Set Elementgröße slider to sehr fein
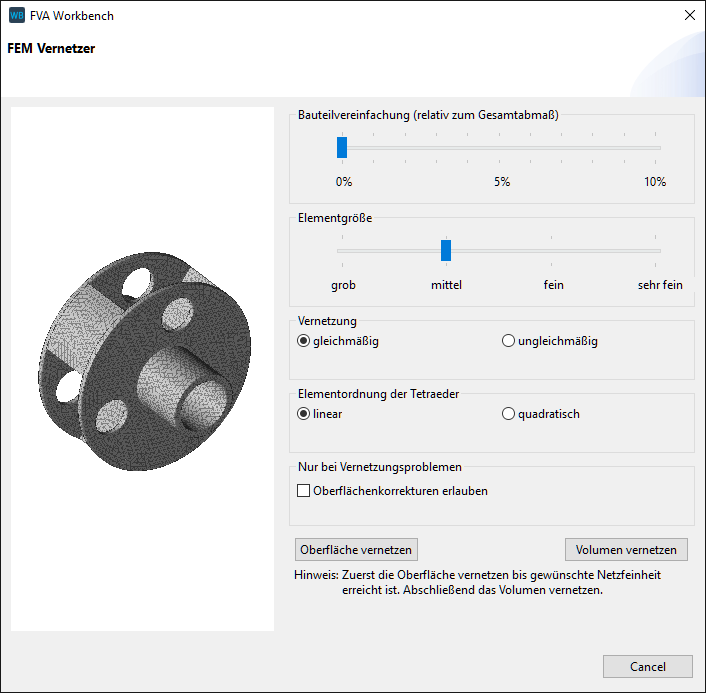Image resolution: width=706 pixels, height=693 pixels. tap(659, 251)
